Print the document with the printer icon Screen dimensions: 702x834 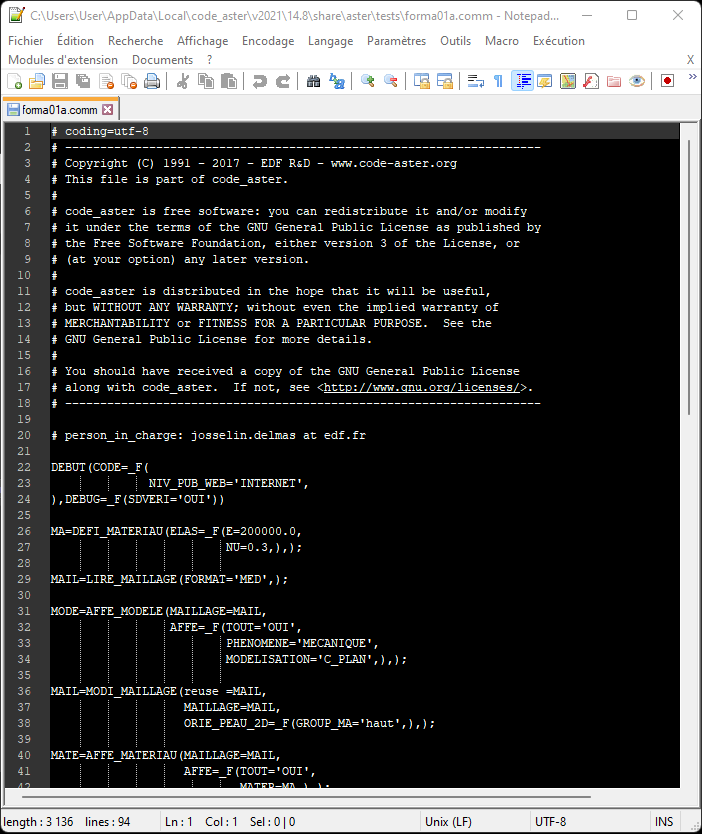[152, 81]
